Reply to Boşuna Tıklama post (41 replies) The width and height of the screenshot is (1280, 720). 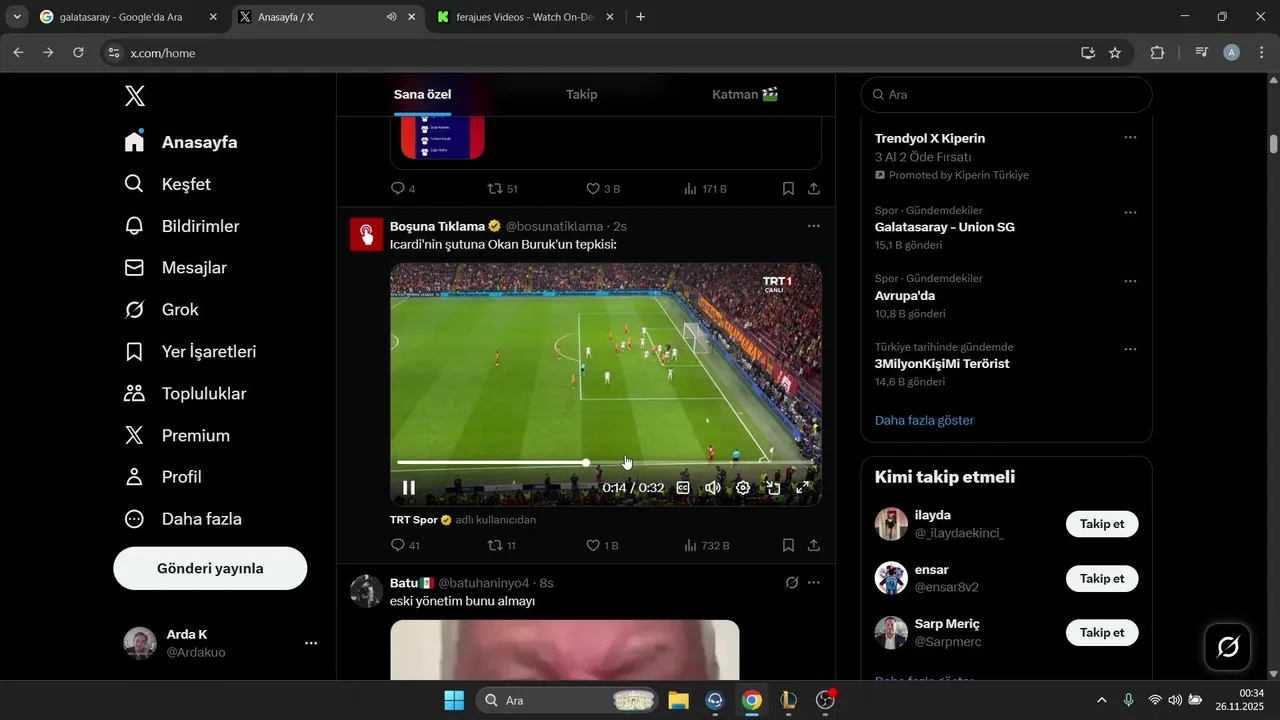405,546
